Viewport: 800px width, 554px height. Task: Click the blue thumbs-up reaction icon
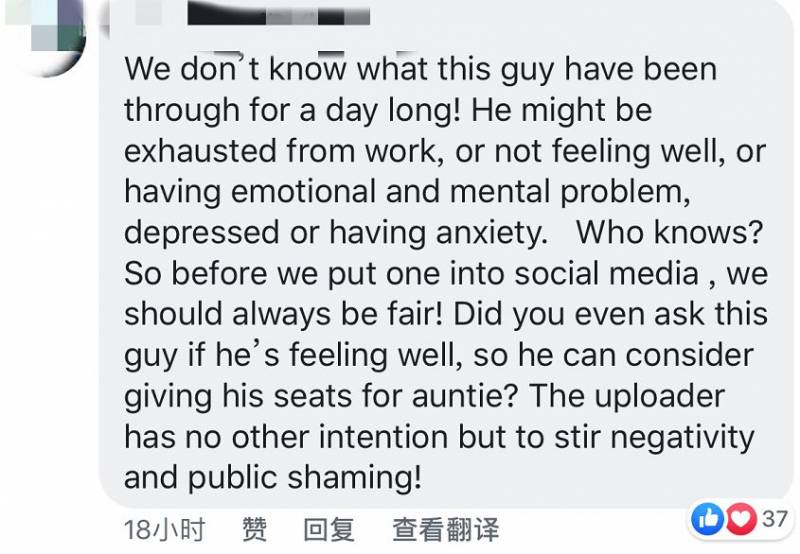[x=706, y=518]
